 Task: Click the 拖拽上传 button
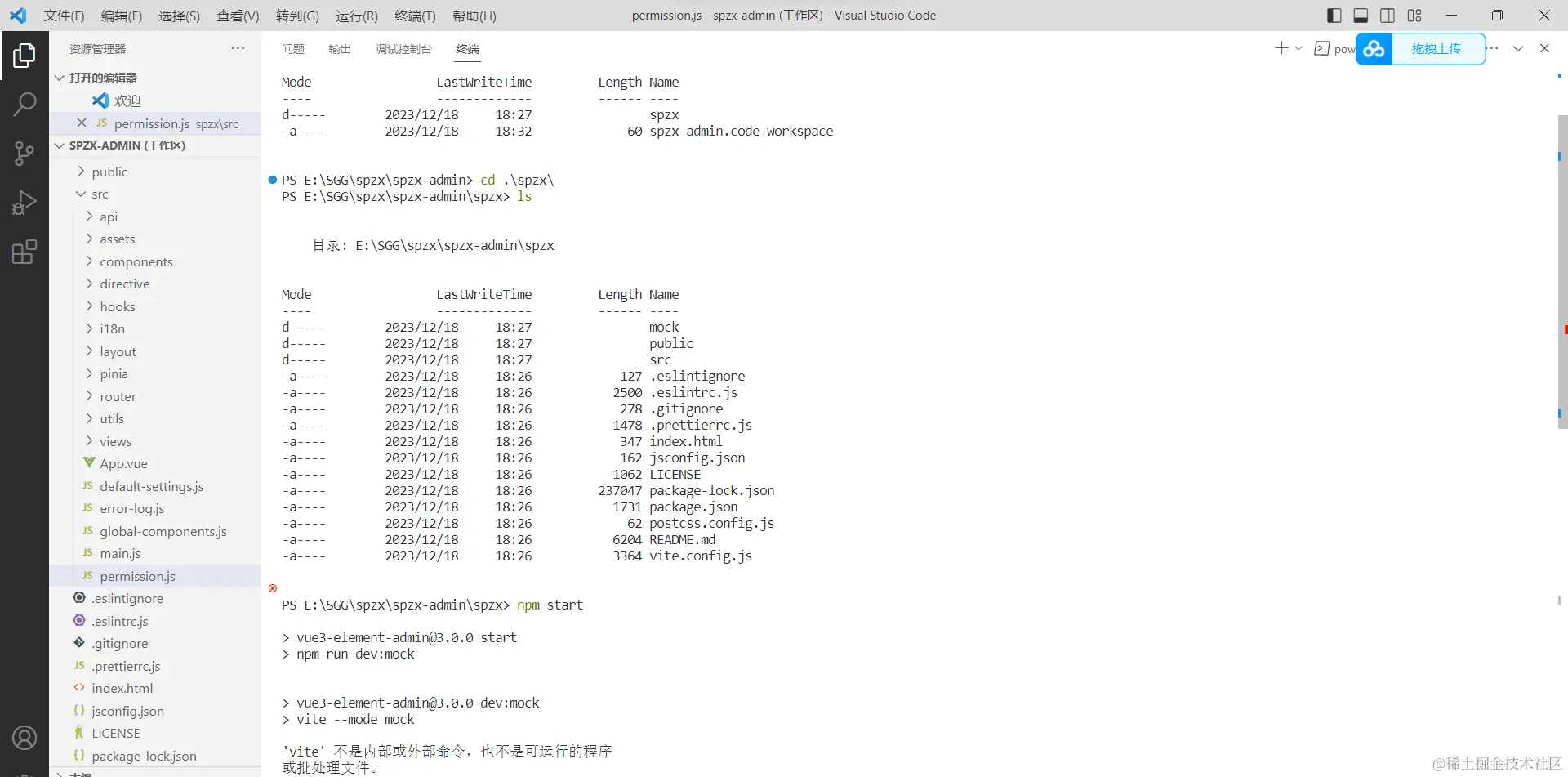pyautogui.click(x=1437, y=49)
